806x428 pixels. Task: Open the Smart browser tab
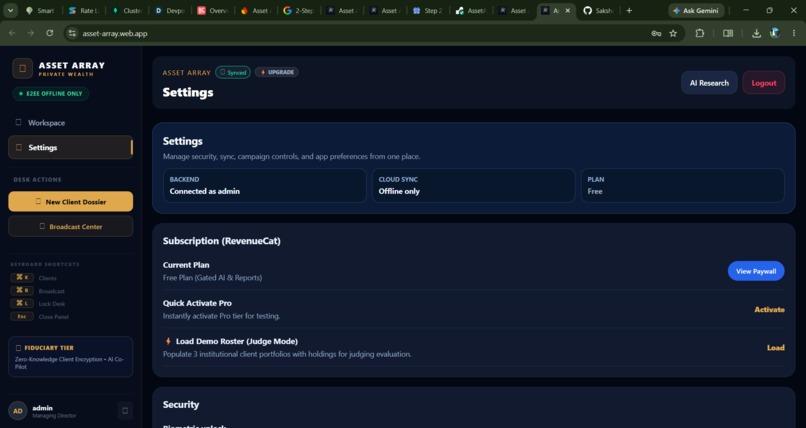[40, 10]
